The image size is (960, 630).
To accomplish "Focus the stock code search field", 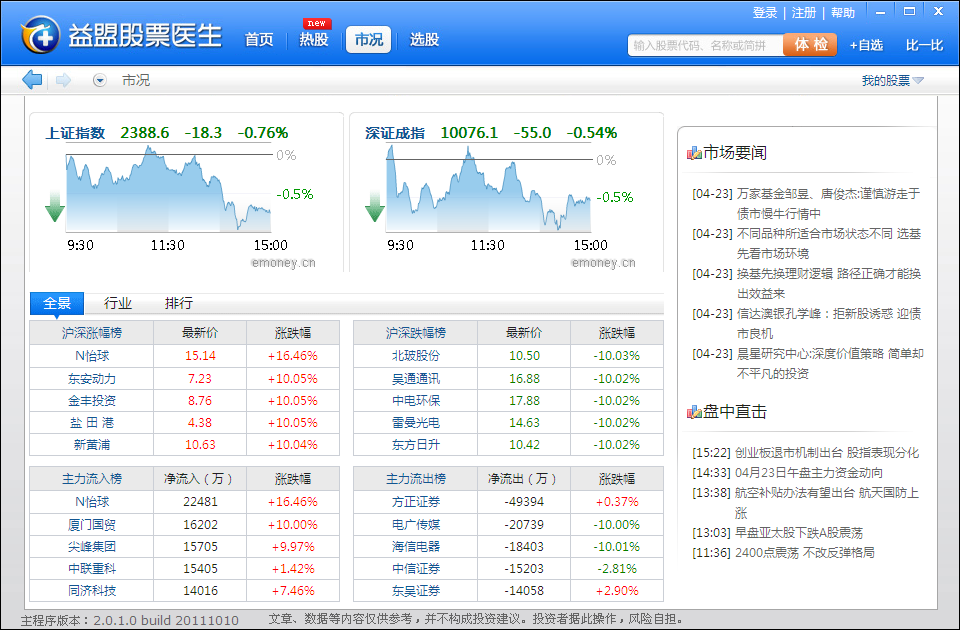I will click(x=705, y=45).
